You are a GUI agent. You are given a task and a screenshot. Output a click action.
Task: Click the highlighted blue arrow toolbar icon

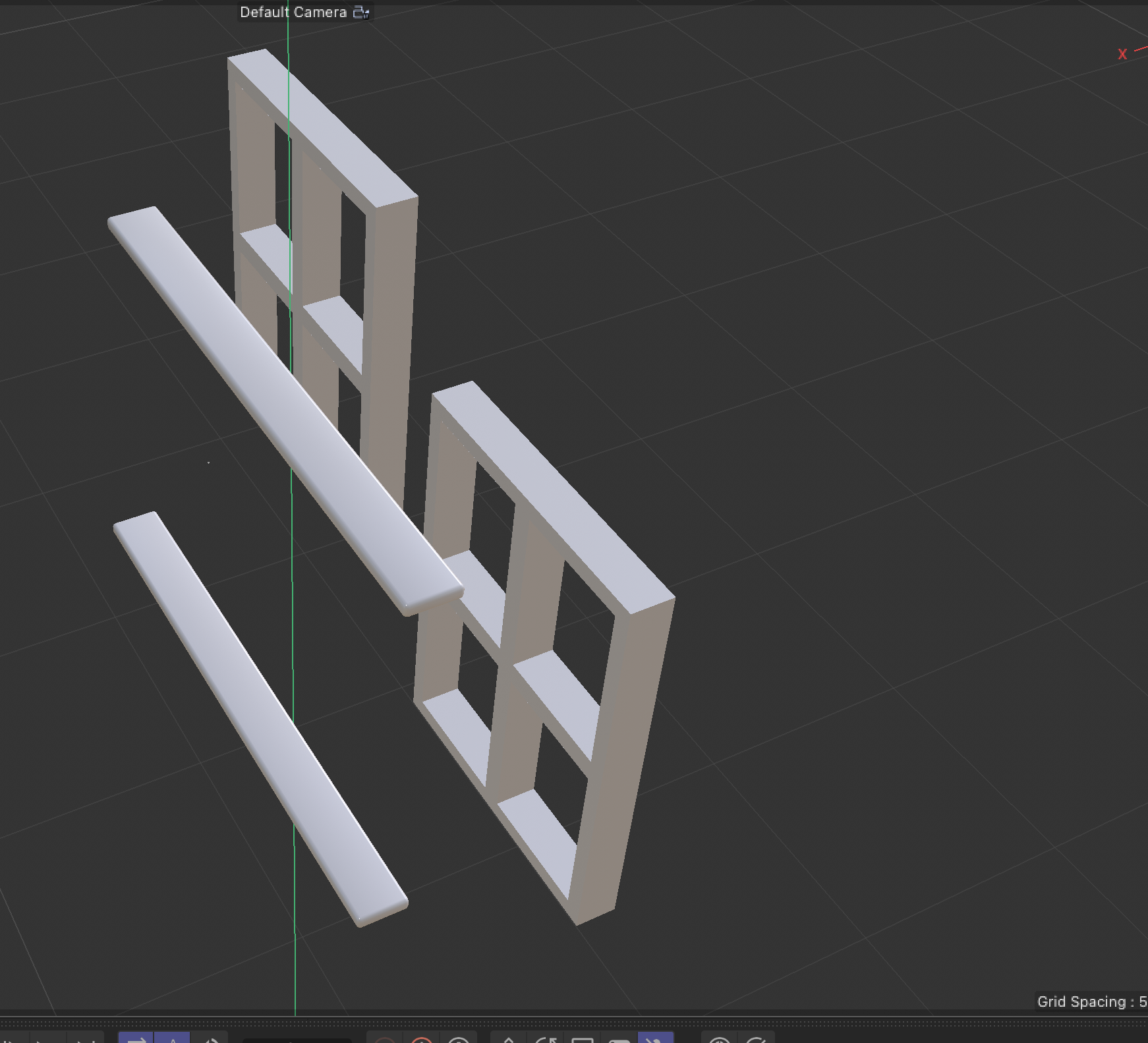tap(136, 1040)
